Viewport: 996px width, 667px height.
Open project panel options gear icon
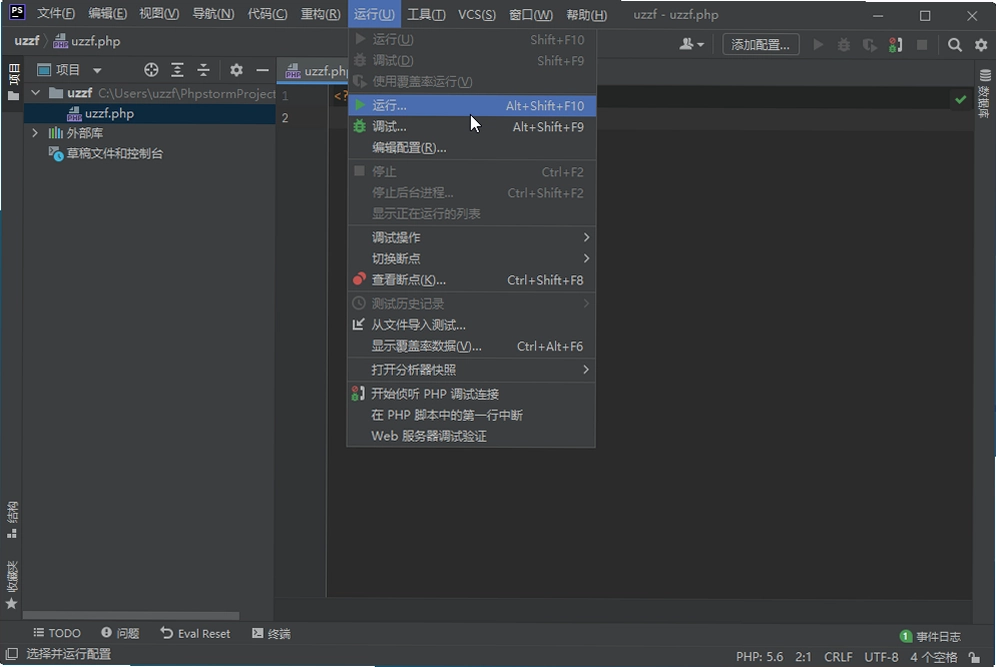pos(236,70)
